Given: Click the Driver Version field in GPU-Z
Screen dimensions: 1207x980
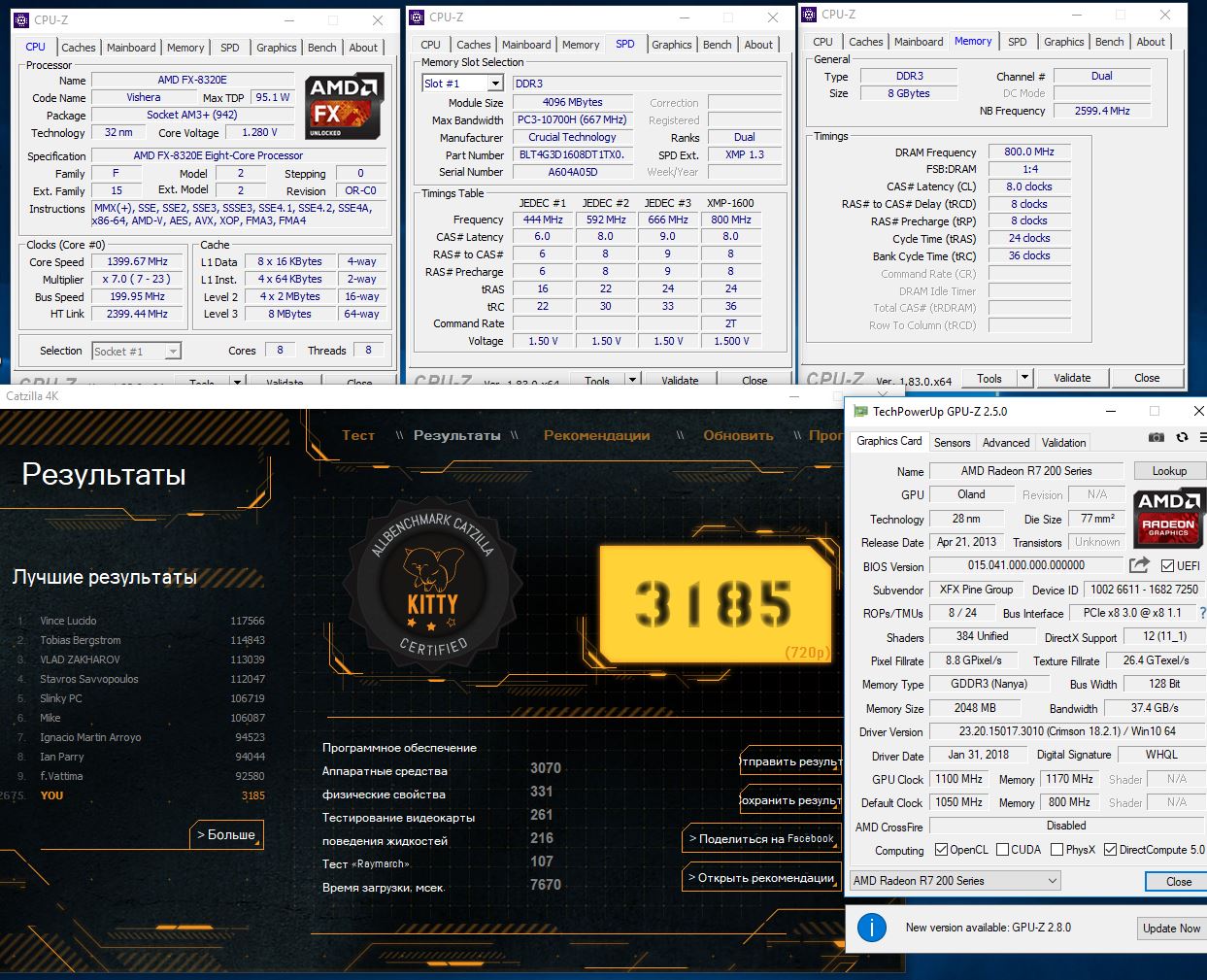Looking at the screenshot, I should click(x=1067, y=731).
